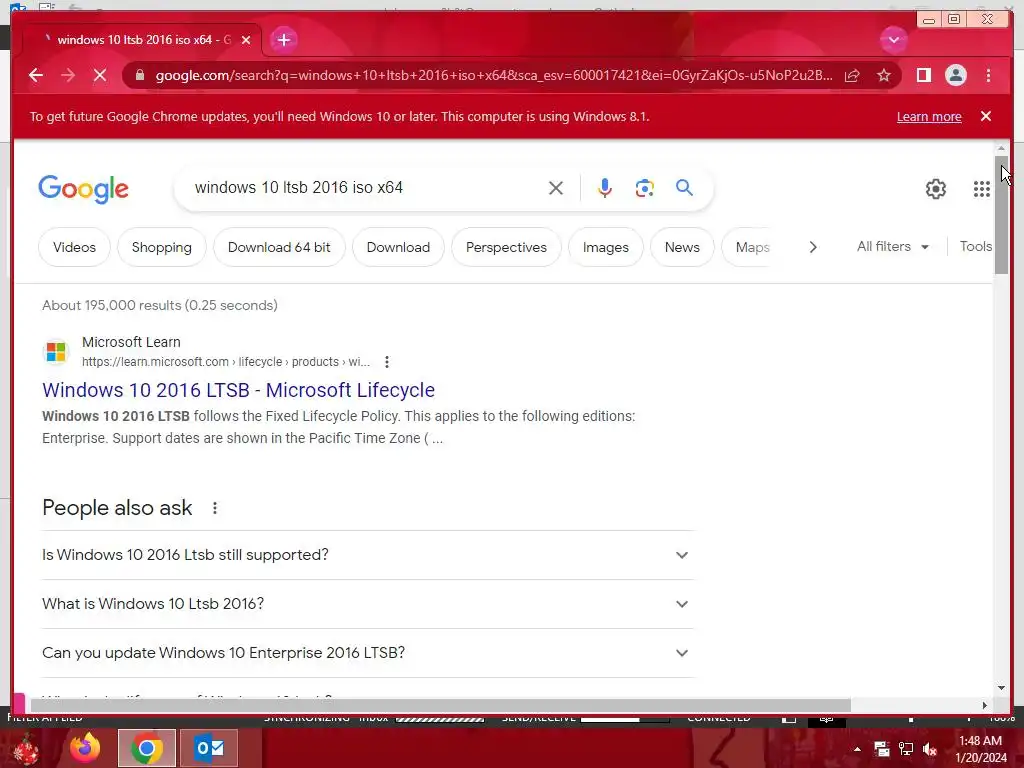Open Chrome side panel
The width and height of the screenshot is (1024, 768).
pyautogui.click(x=923, y=76)
